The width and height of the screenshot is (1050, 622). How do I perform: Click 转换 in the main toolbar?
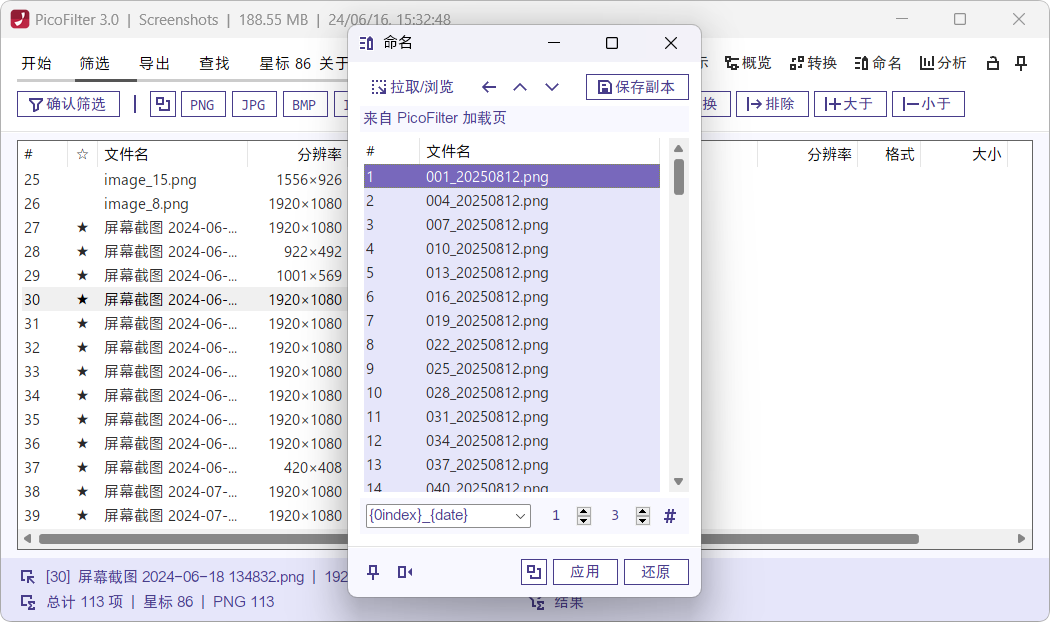click(x=814, y=63)
